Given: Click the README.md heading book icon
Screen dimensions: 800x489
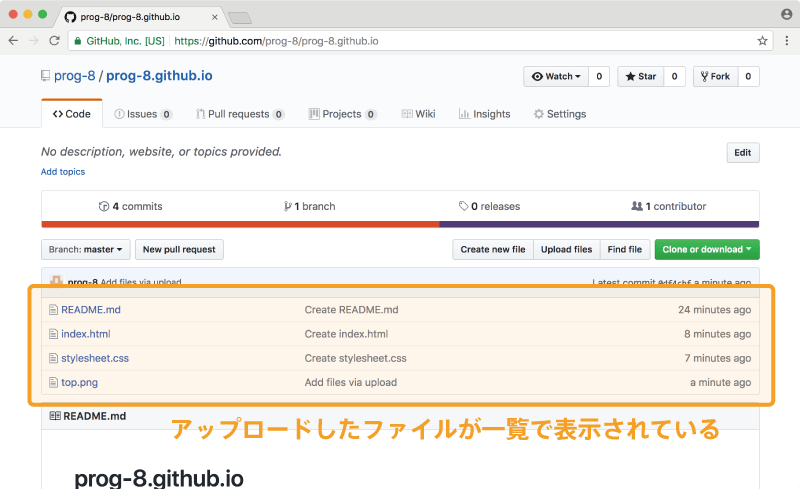Looking at the screenshot, I should [55, 416].
